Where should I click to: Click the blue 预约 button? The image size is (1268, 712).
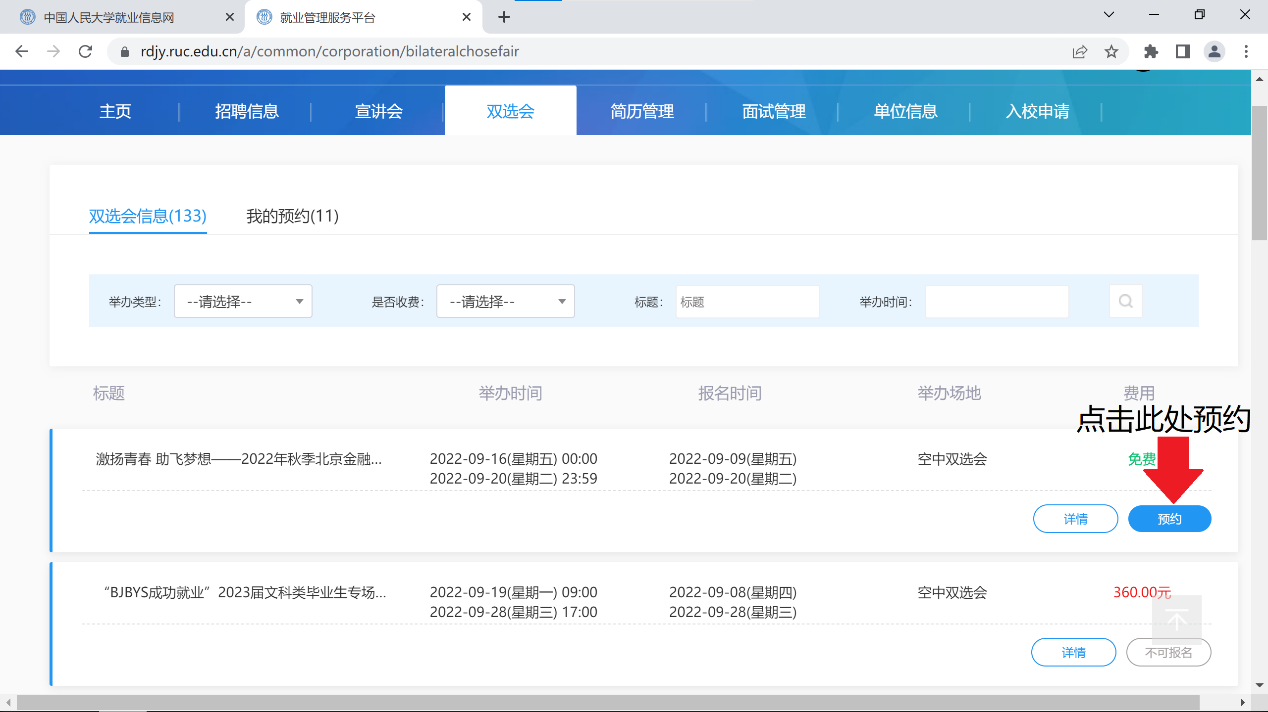(x=1169, y=519)
